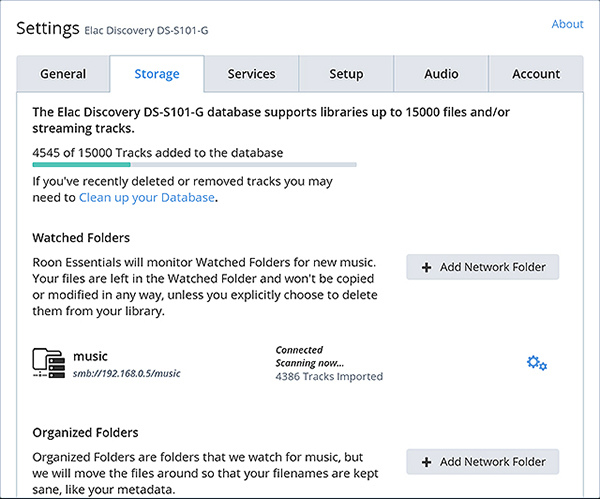
Task: Click the Watched Folders heading
Action: coord(81,238)
